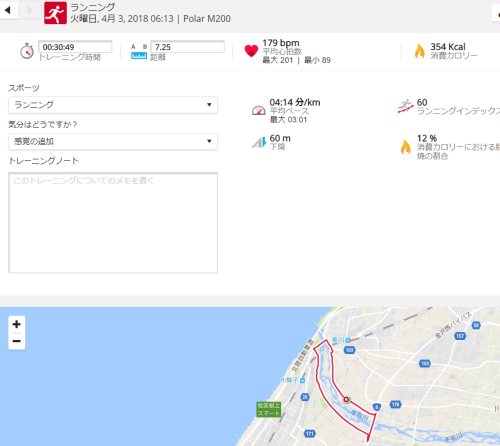Click the route 157 shield on map
The image size is (500, 446).
(460, 336)
